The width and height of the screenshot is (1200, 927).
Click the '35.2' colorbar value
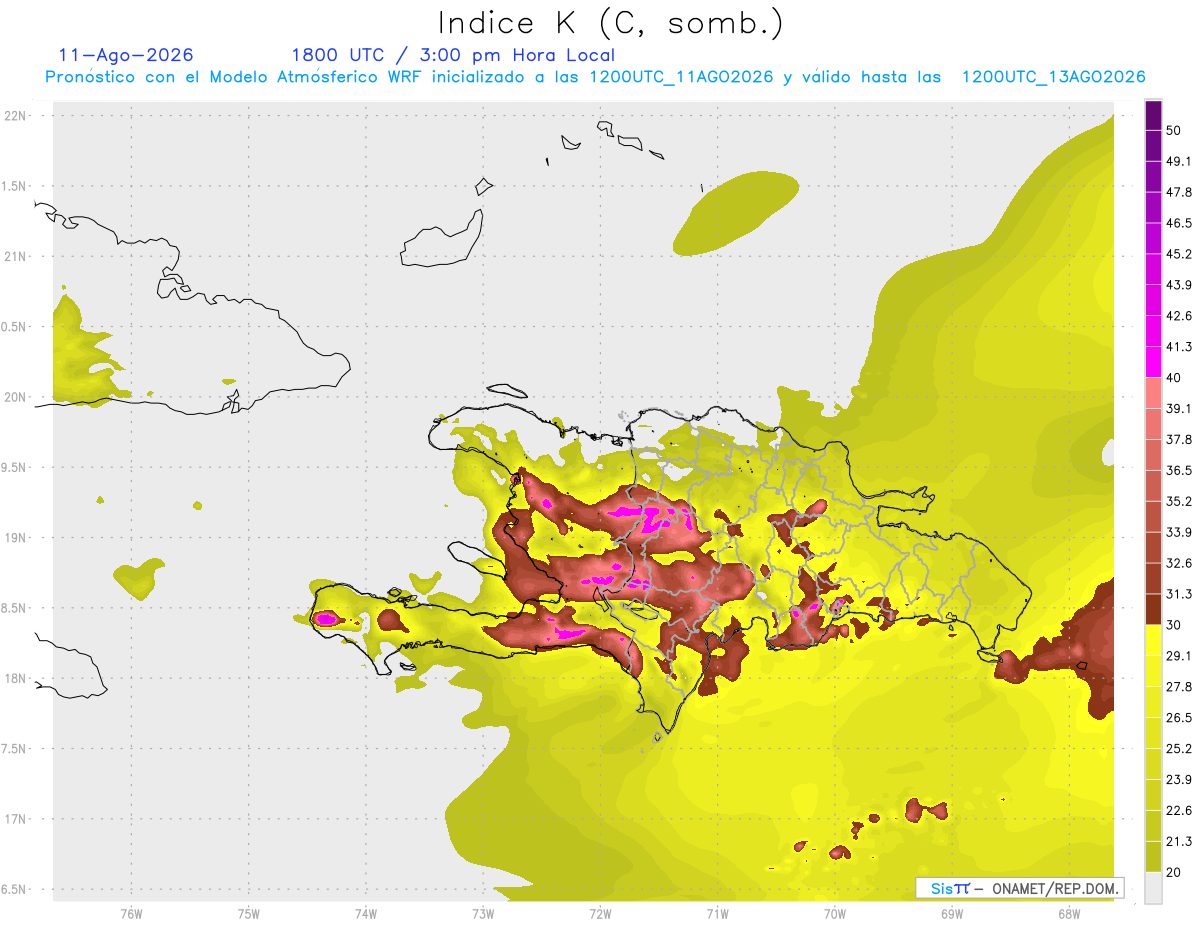tap(1179, 501)
